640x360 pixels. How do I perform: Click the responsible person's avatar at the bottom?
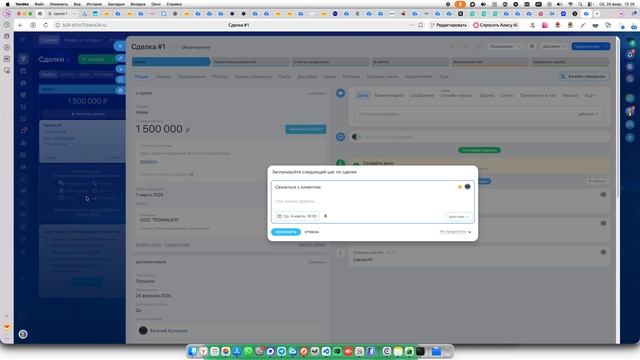[143, 330]
